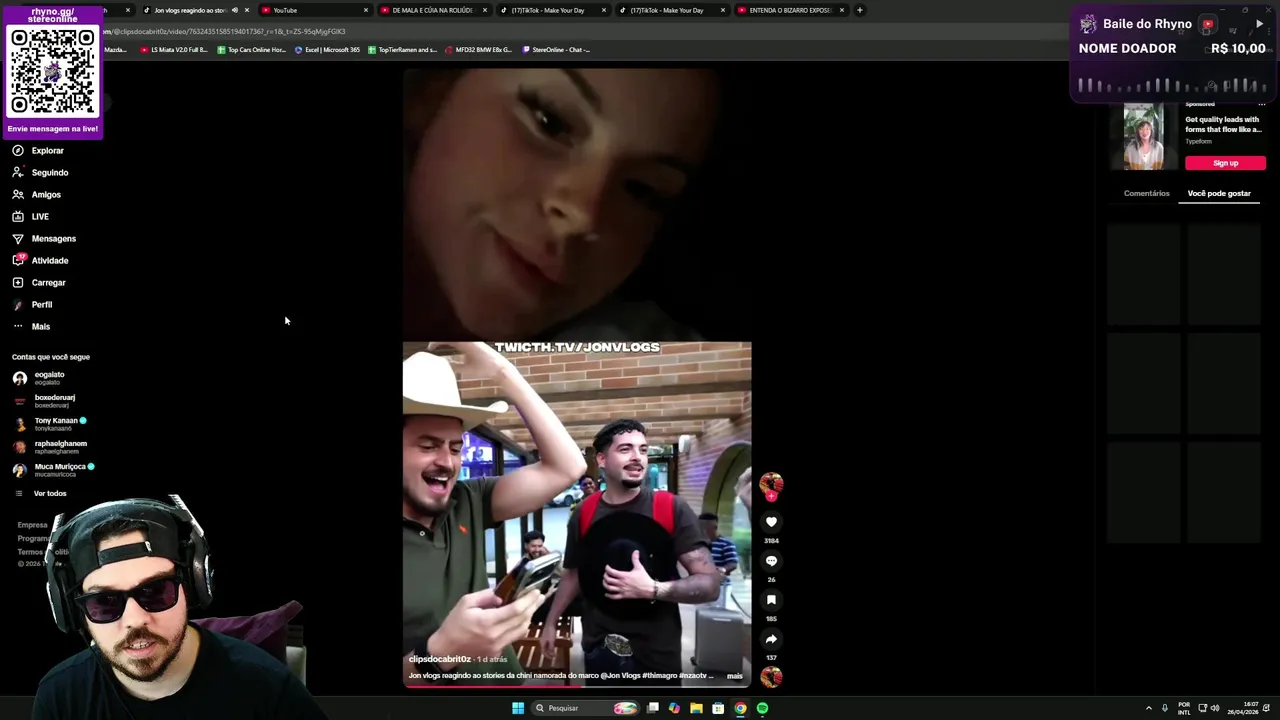This screenshot has width=1280, height=720.
Task: Open the Explorar page in TikTok sidebar
Action: point(38,151)
